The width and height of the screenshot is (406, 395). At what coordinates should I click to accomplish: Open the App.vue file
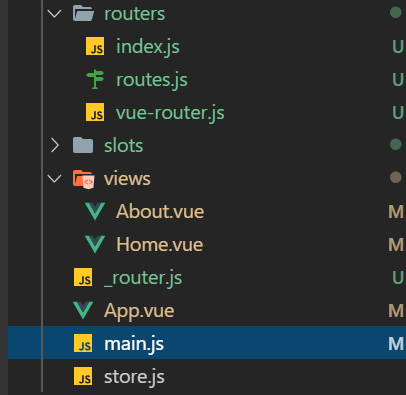tap(139, 311)
